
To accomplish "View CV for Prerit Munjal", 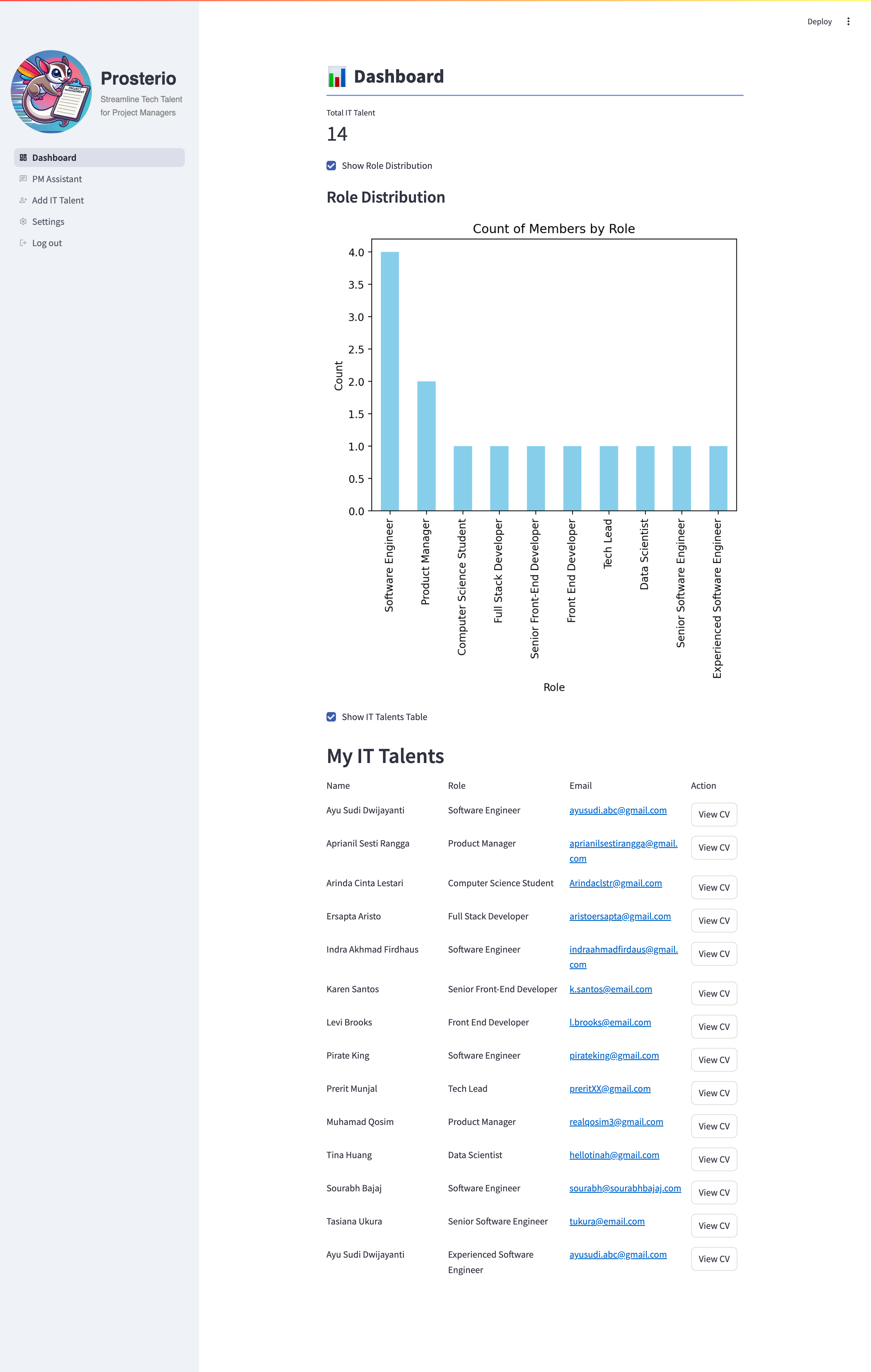I will [x=714, y=1093].
